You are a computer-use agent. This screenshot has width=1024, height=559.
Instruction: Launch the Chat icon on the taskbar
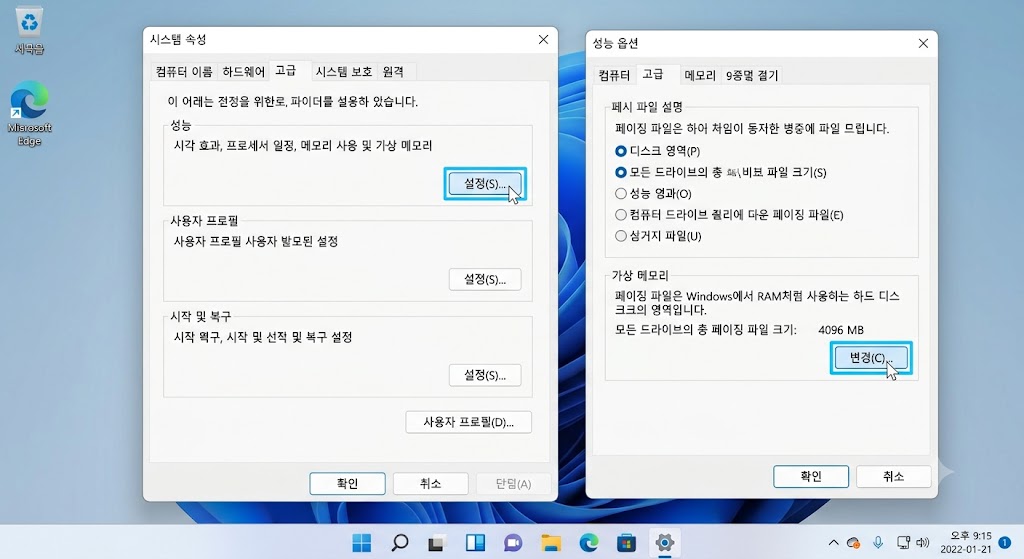[513, 543]
